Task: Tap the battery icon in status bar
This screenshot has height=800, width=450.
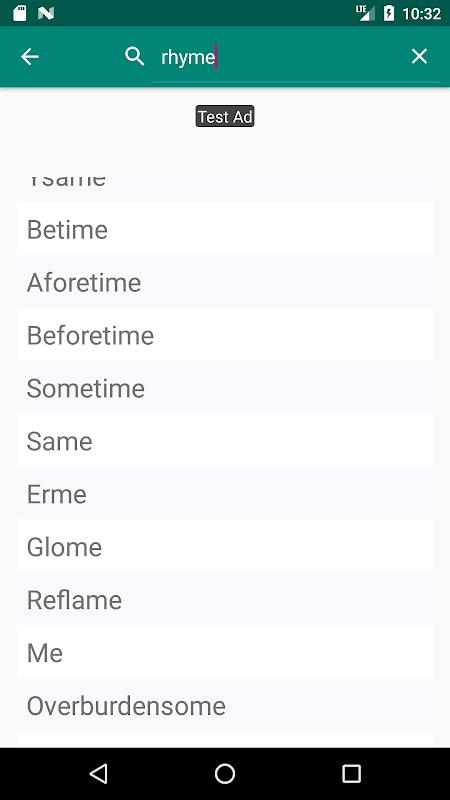Action: (389, 13)
